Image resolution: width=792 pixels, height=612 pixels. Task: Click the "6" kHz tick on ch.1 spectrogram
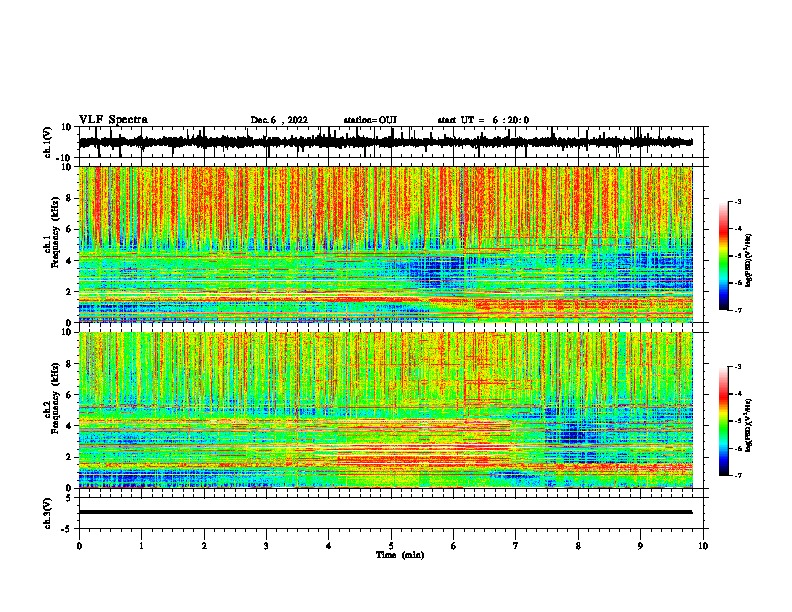[69, 229]
